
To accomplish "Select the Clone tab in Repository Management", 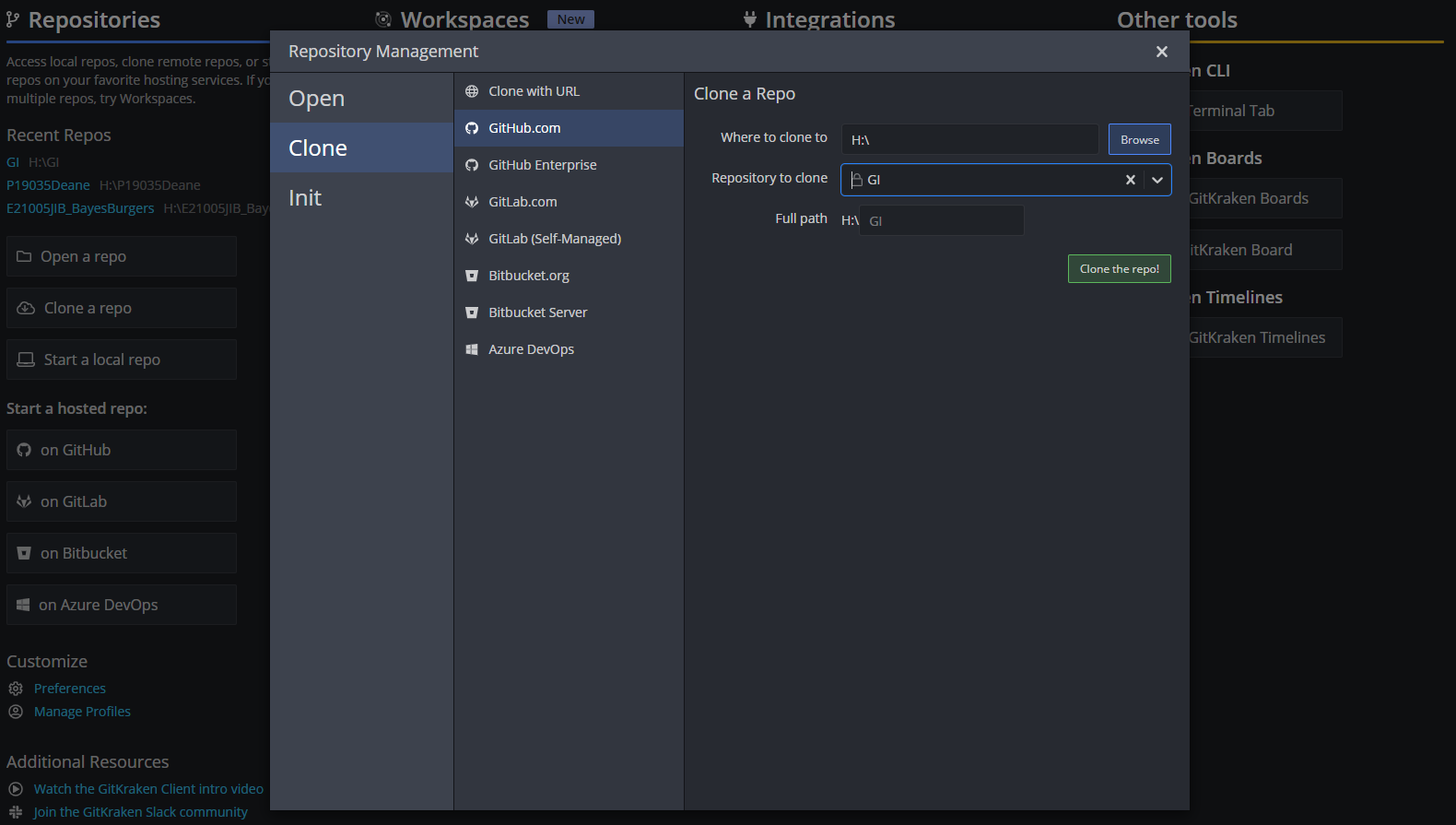I will pyautogui.click(x=361, y=147).
